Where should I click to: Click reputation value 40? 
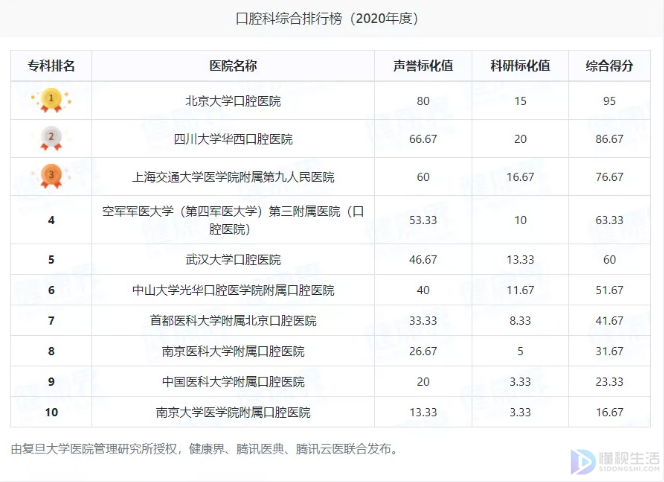tap(423, 290)
